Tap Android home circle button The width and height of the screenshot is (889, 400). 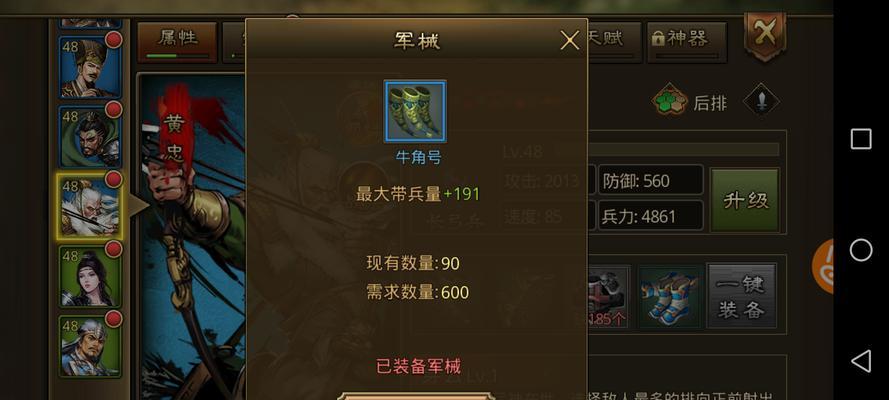[x=861, y=250]
